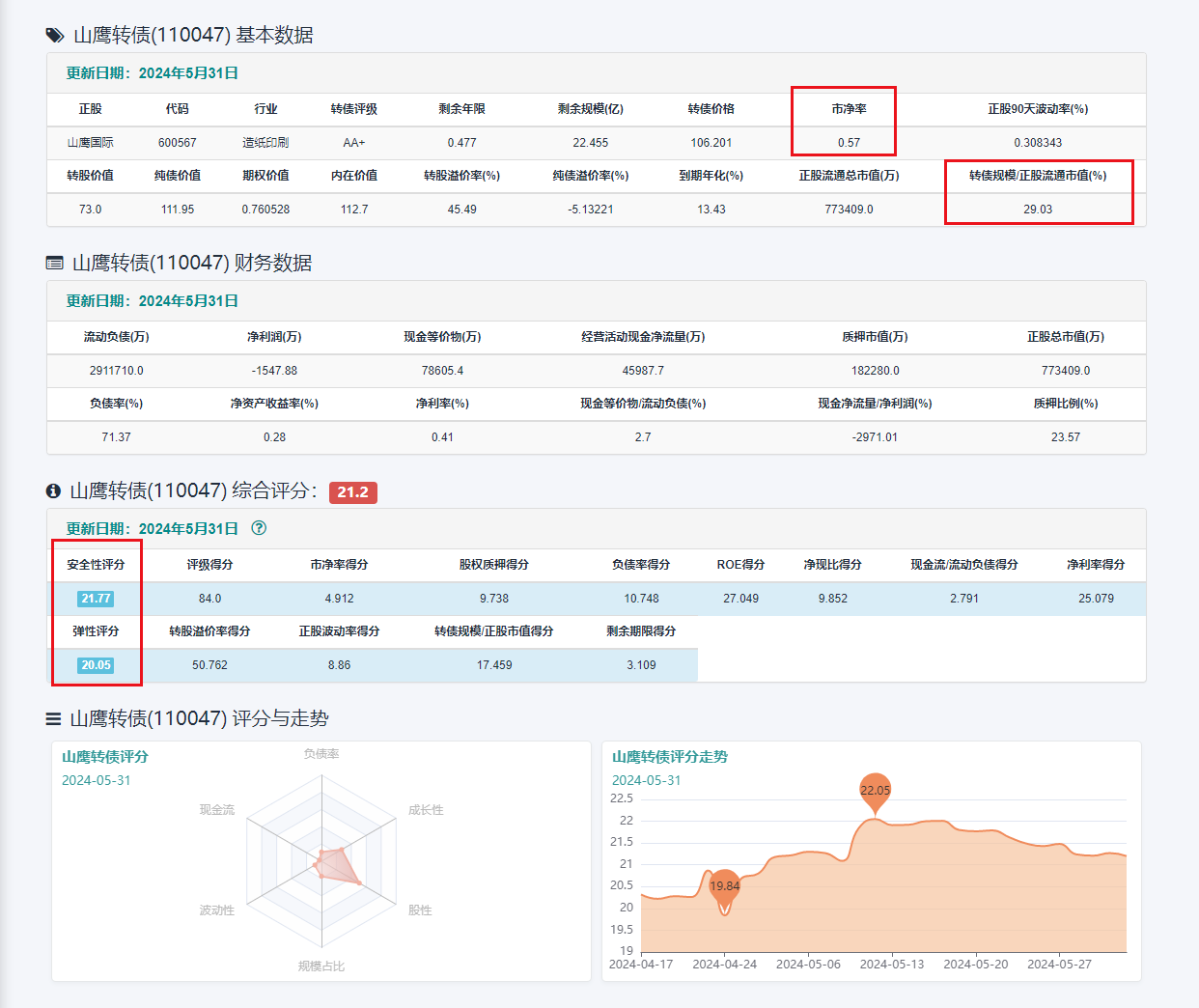Click the 市净率 column header

[x=849, y=109]
